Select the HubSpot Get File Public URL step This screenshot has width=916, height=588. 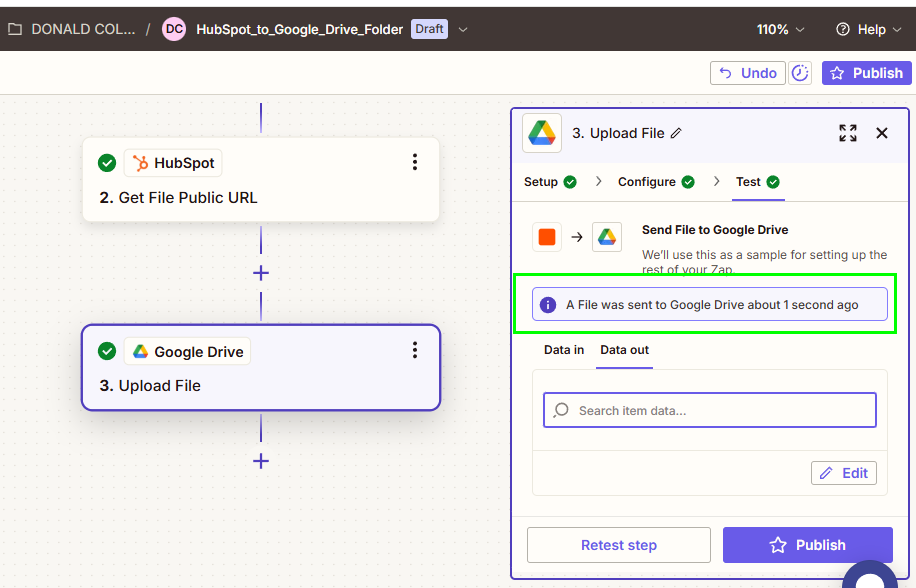[261, 180]
